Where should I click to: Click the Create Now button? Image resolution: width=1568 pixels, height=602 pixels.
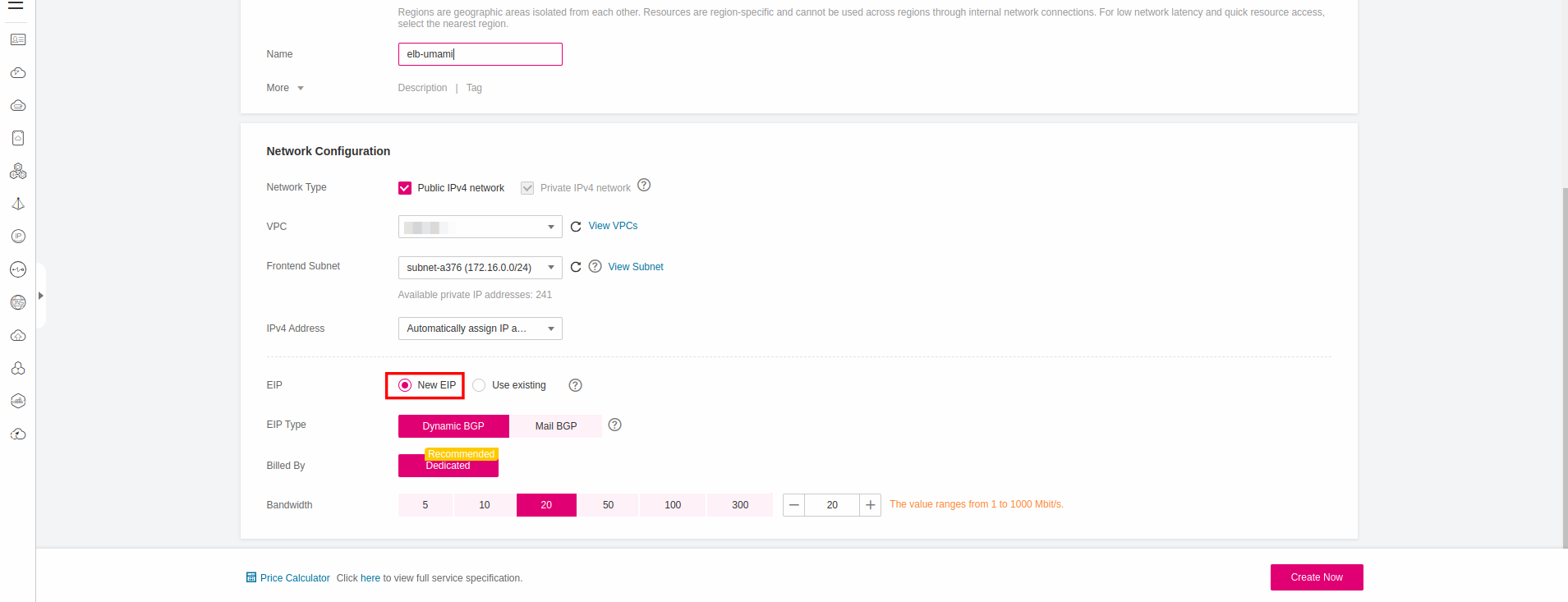[1316, 577]
